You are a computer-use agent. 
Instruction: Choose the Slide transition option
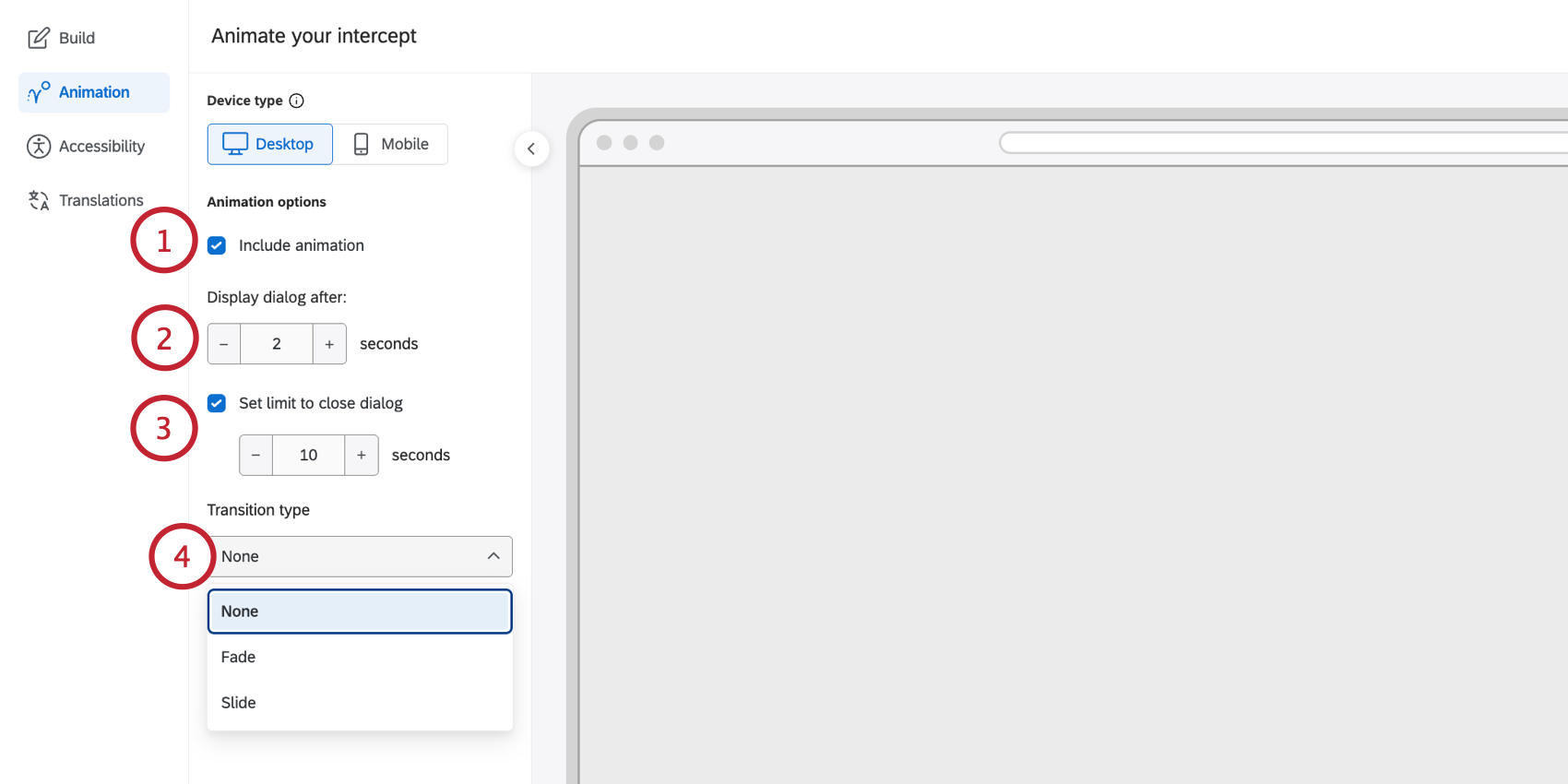360,703
